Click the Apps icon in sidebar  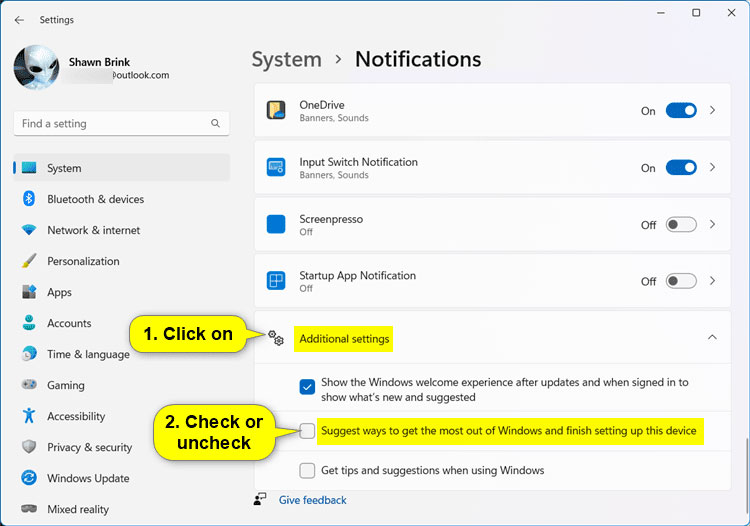pos(29,292)
